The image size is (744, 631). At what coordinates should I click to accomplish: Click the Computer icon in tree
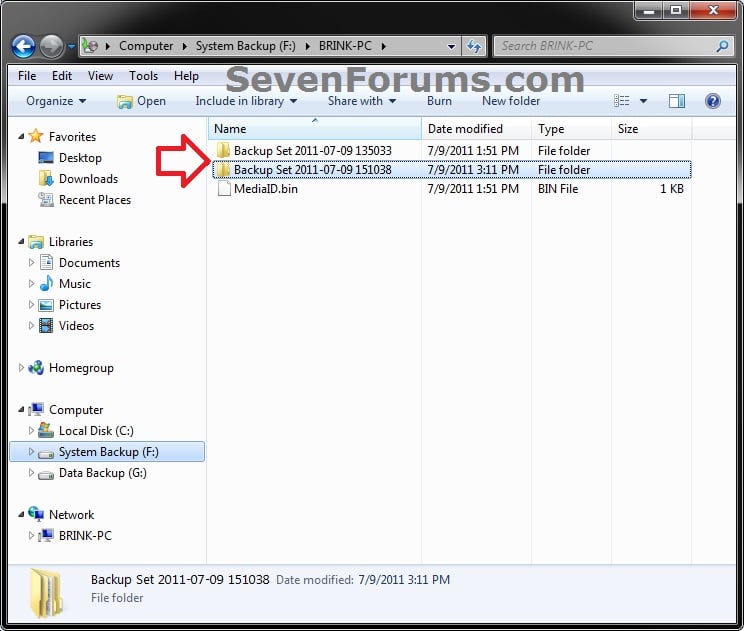(x=36, y=409)
